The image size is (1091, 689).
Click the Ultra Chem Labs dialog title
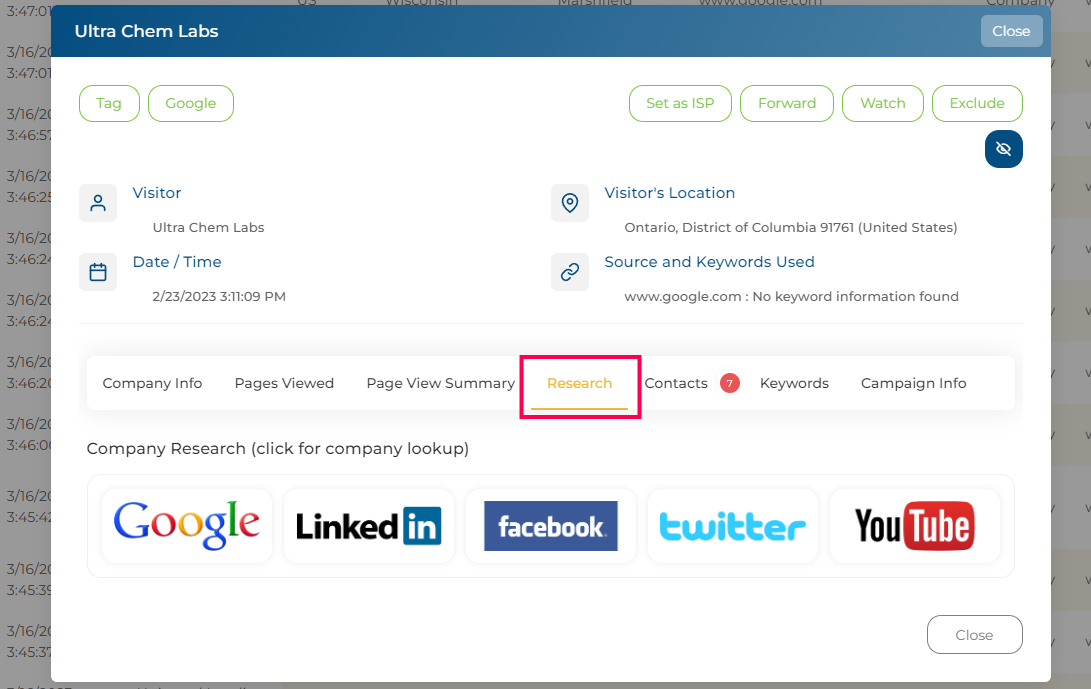146,31
